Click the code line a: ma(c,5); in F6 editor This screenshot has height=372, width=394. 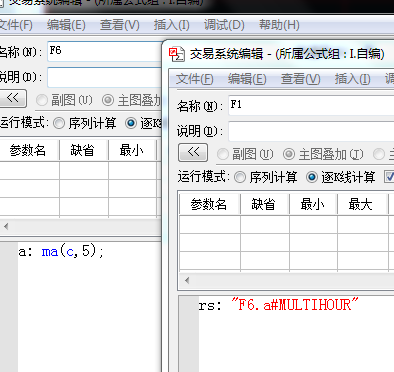[x=61, y=251]
